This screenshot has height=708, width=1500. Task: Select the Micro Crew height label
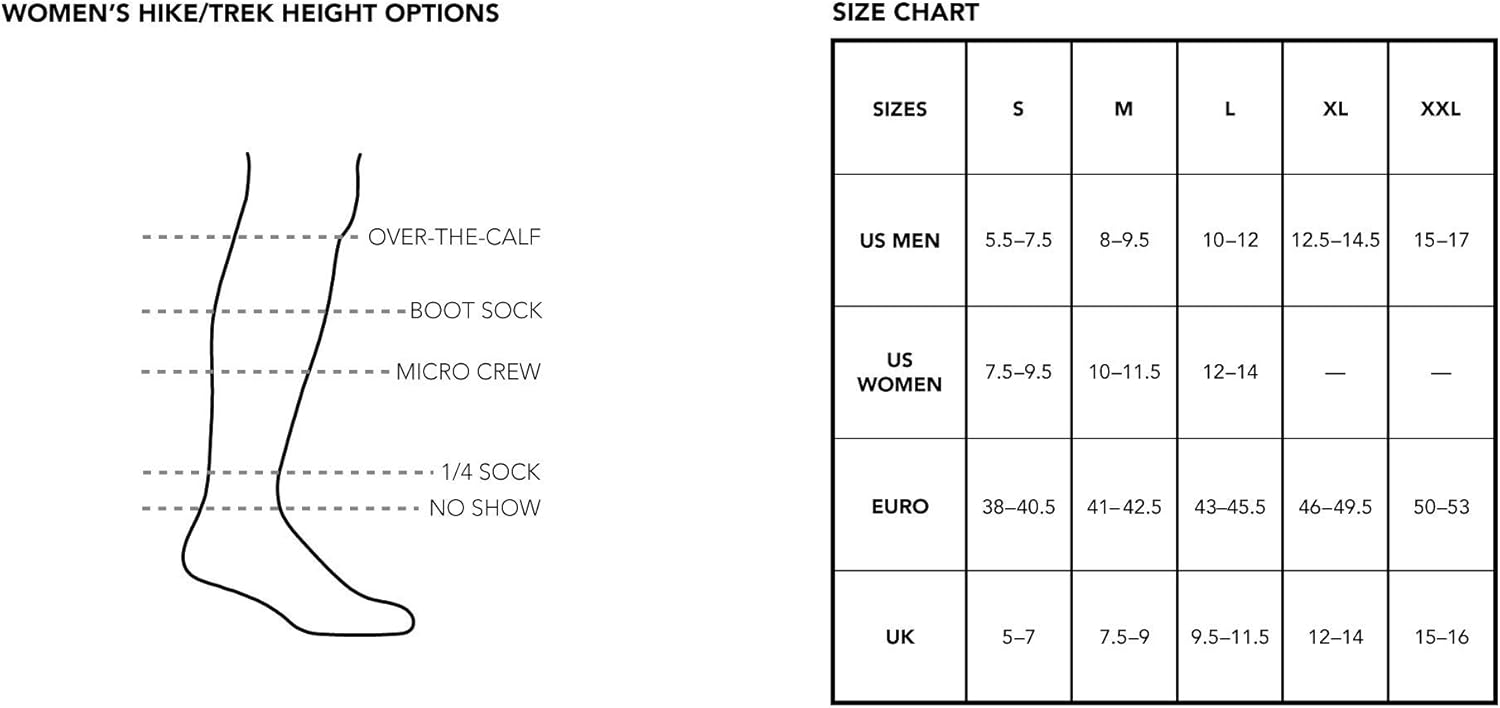point(468,372)
